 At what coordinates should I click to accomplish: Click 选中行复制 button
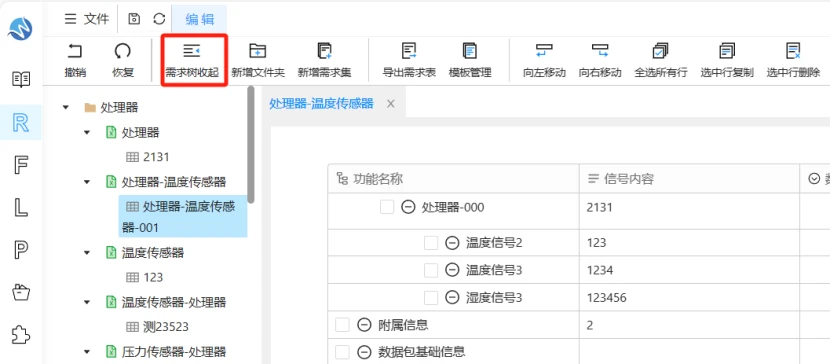coord(727,61)
